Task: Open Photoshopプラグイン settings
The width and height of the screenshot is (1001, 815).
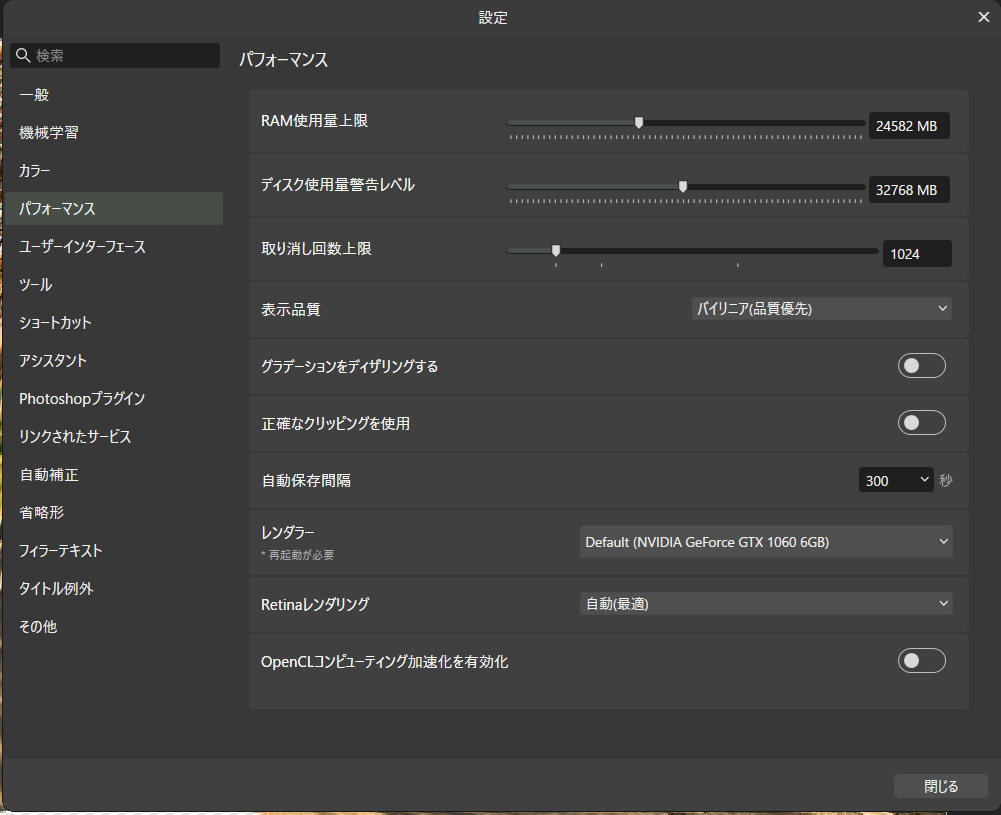Action: coord(82,399)
